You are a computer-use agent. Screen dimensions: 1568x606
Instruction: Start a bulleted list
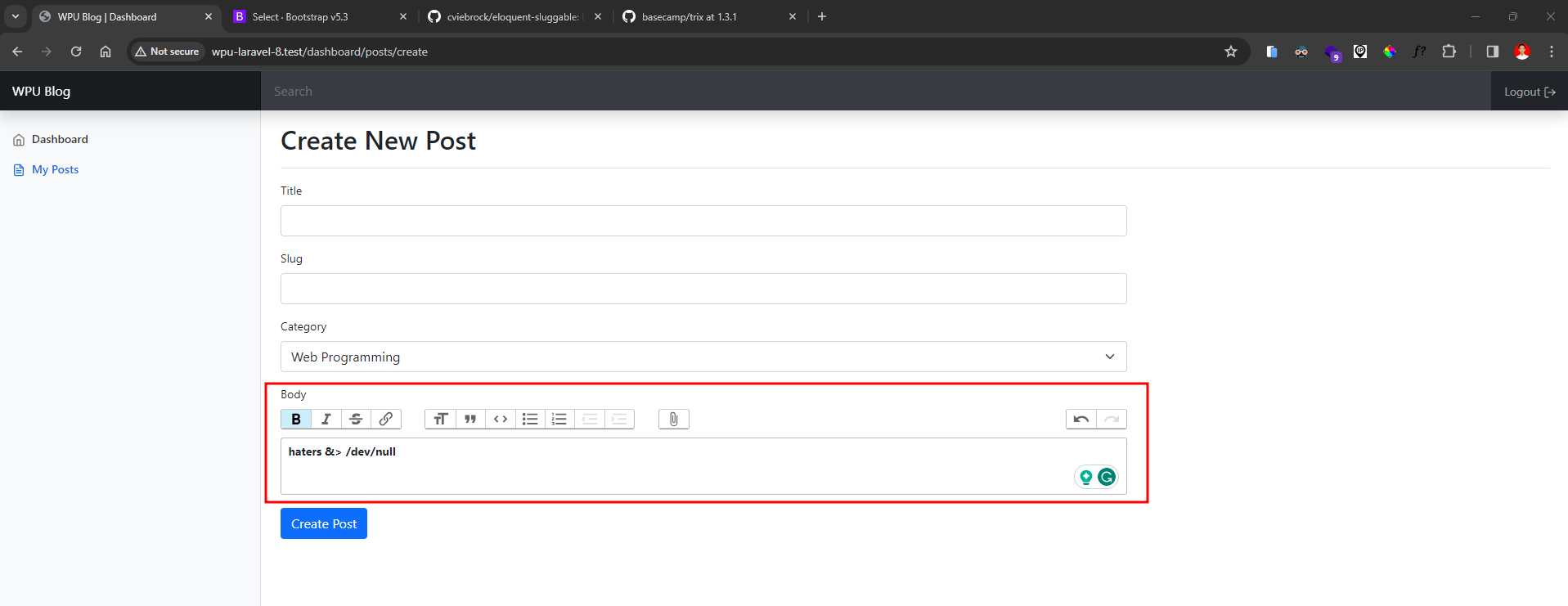[x=530, y=419]
